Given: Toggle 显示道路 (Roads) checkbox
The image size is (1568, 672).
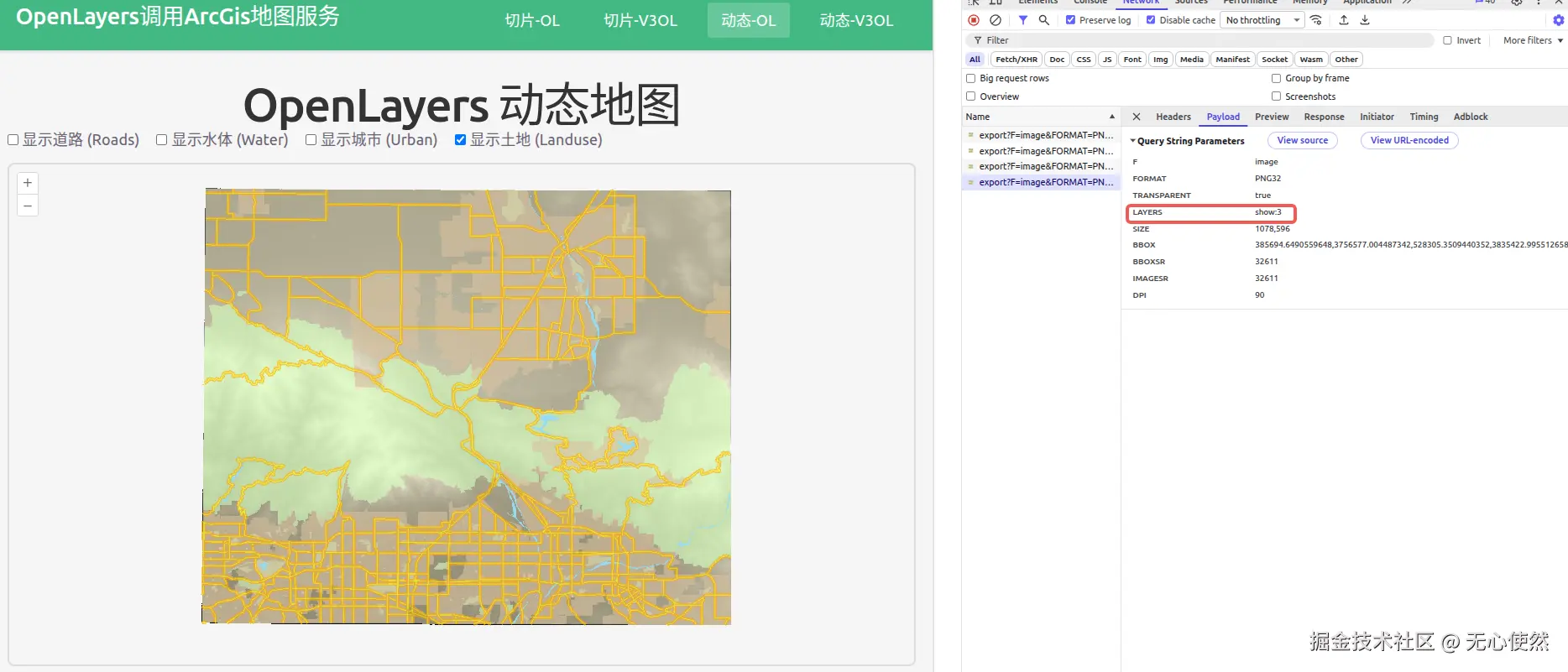Looking at the screenshot, I should tap(13, 140).
